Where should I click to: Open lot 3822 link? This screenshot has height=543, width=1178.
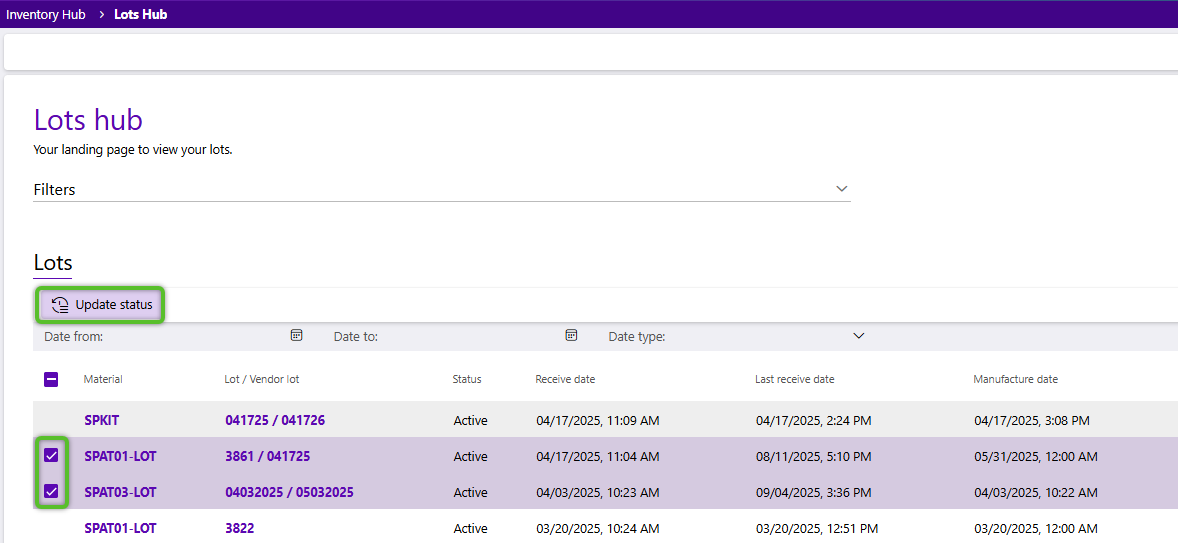click(239, 528)
